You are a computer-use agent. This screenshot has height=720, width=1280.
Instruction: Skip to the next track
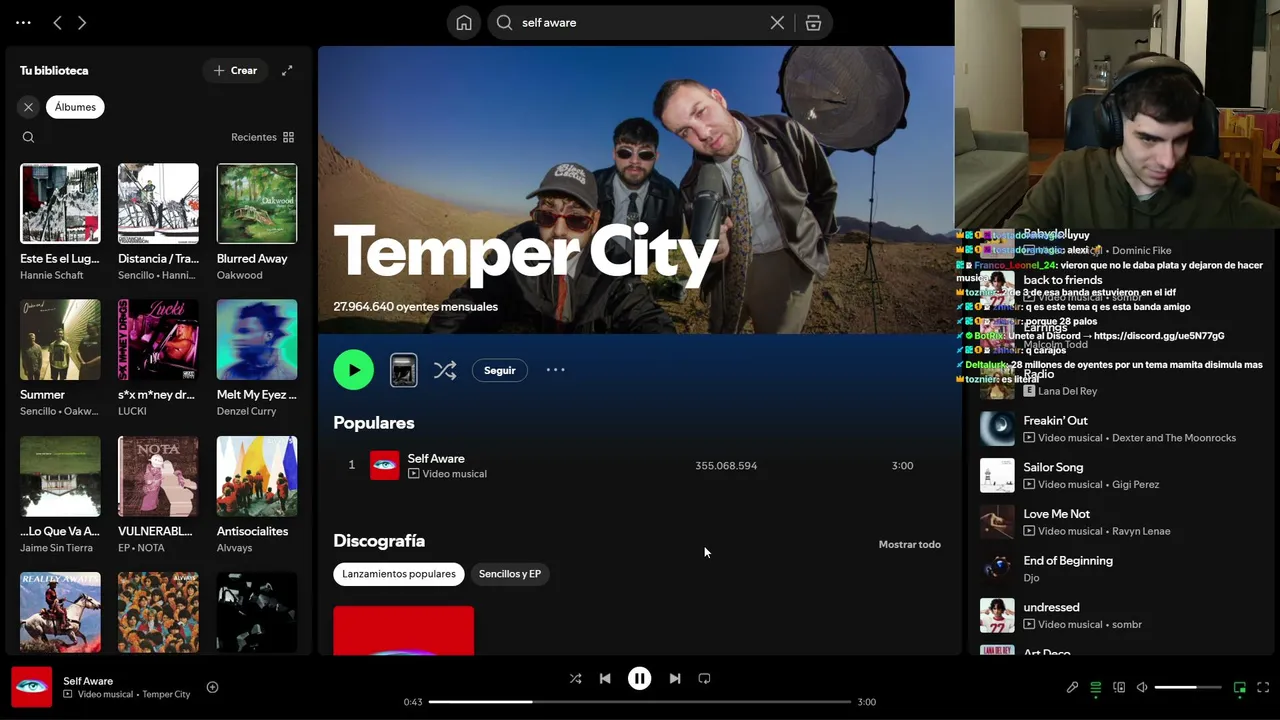click(x=675, y=678)
